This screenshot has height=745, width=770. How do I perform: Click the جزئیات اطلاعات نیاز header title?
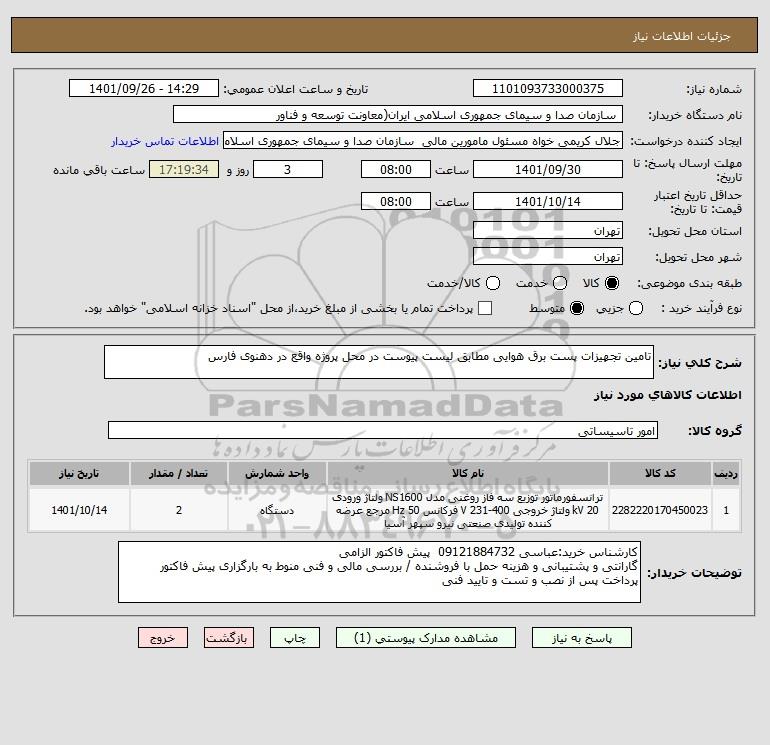681,36
